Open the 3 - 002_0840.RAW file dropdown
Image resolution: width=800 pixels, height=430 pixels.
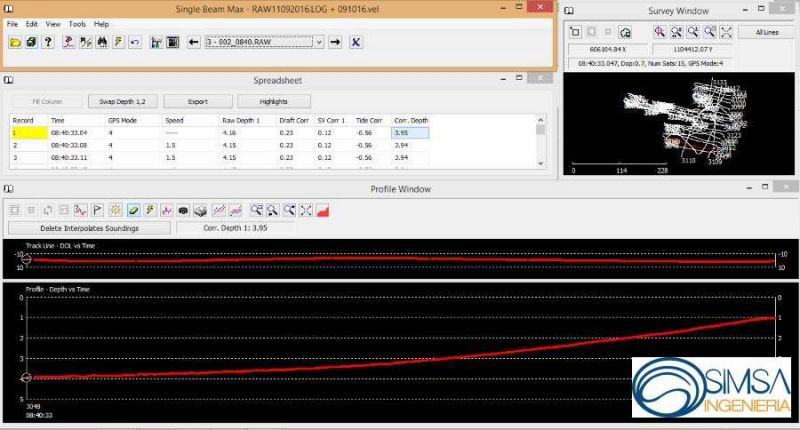(319, 42)
